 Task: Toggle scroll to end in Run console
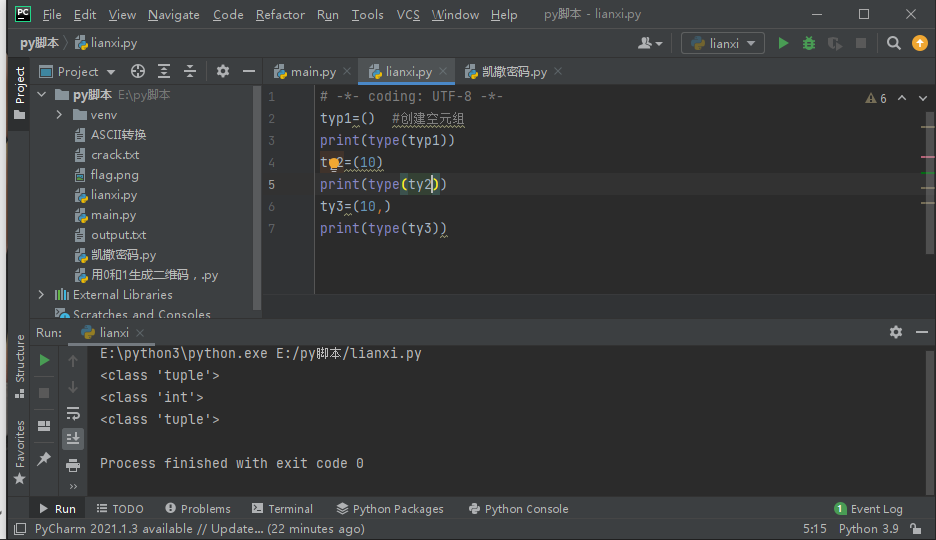click(73, 439)
